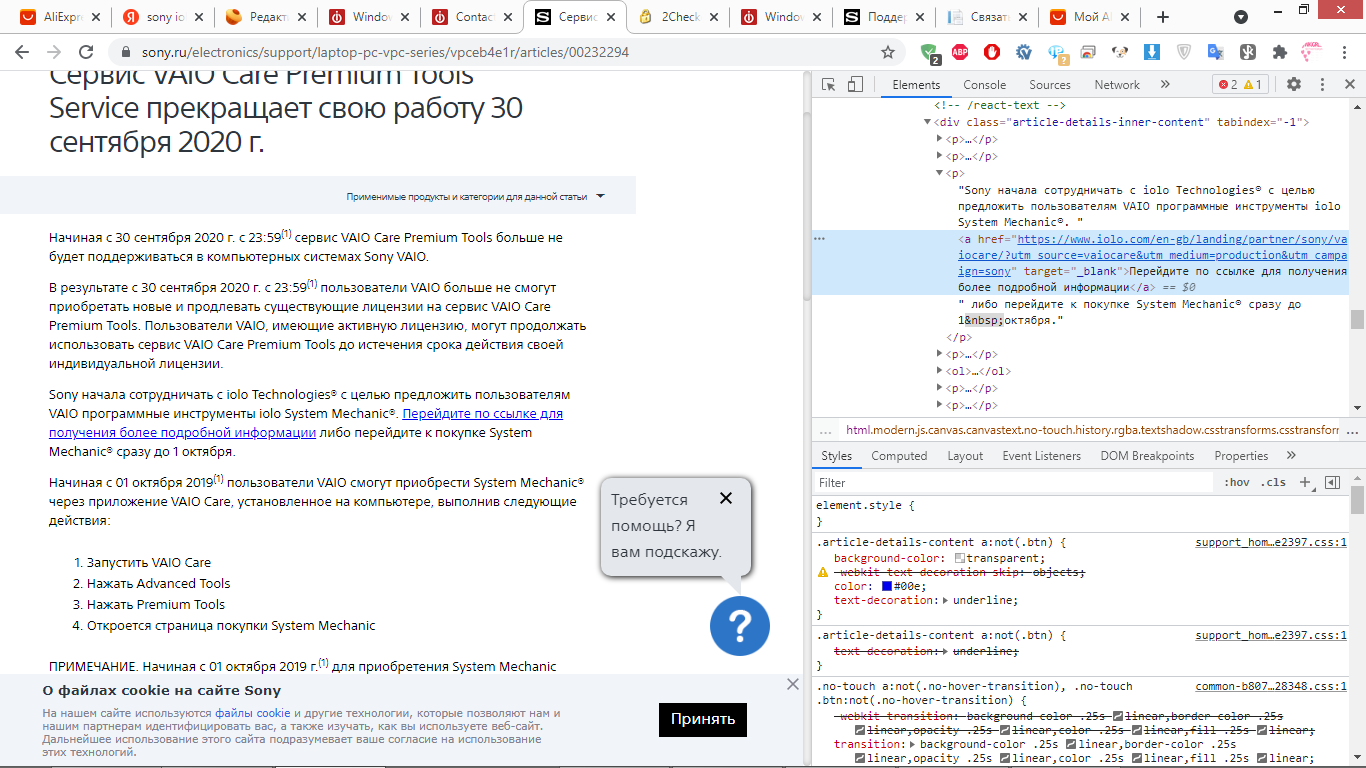Collapse the article-details-inner-content div node
The height and width of the screenshot is (768, 1366).
pos(928,122)
